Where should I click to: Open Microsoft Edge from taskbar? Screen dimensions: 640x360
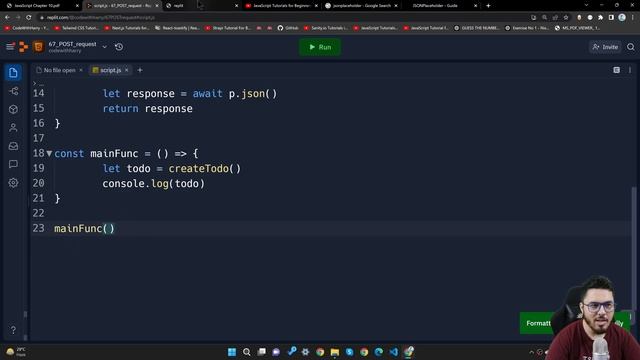(x=379, y=352)
